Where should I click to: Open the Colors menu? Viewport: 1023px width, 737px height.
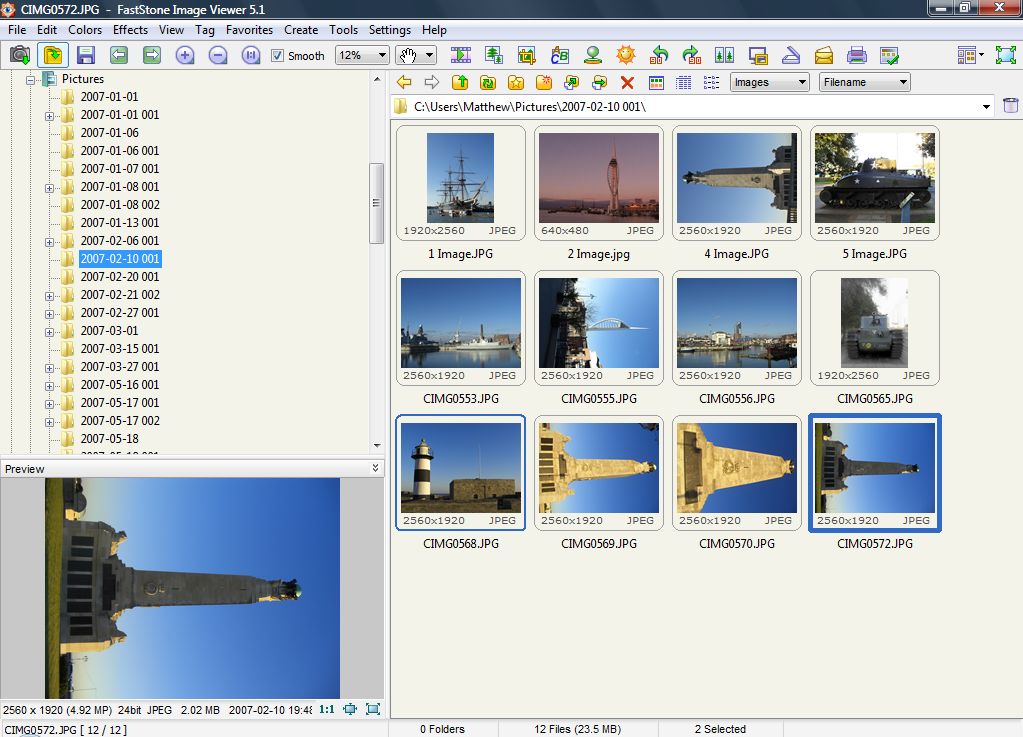point(85,30)
